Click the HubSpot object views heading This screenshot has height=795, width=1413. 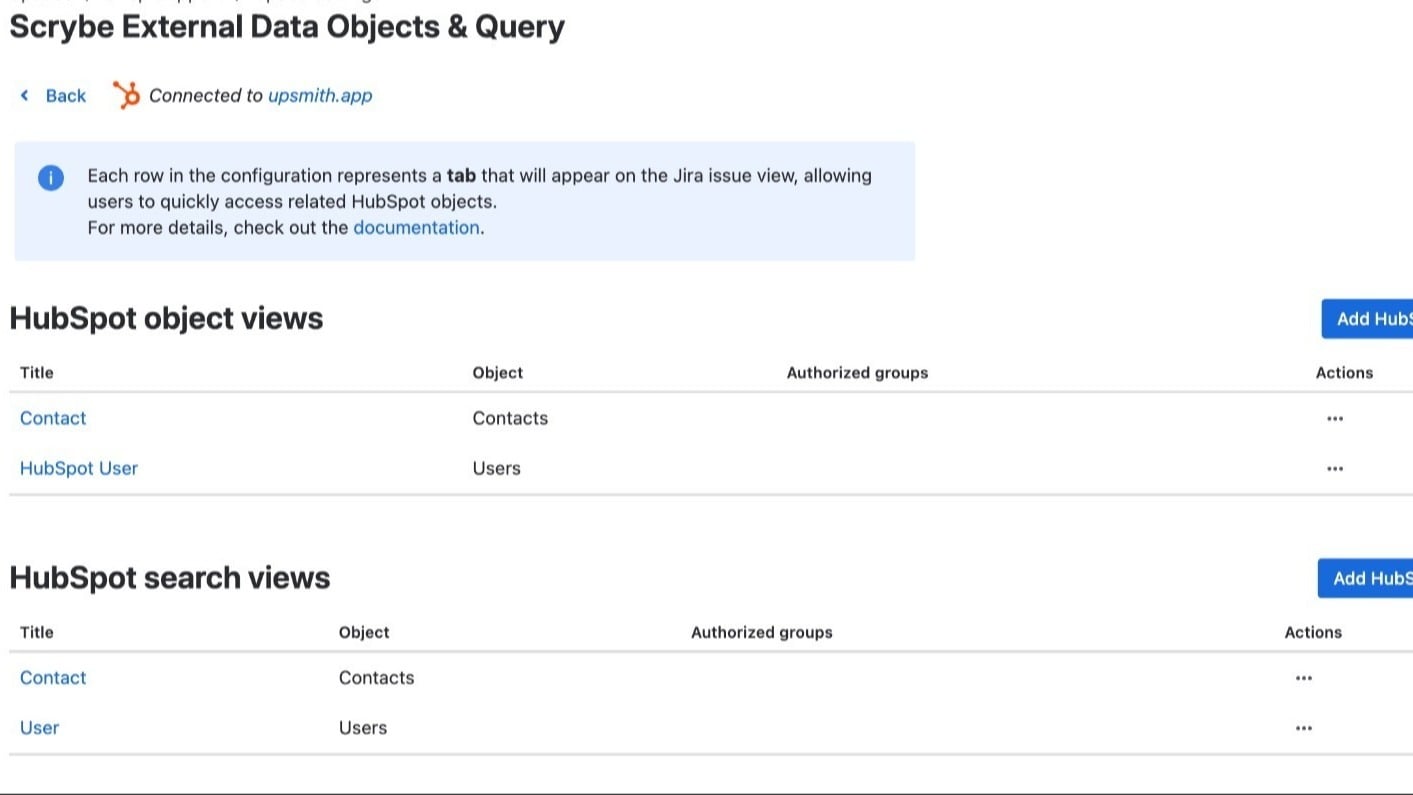point(166,318)
